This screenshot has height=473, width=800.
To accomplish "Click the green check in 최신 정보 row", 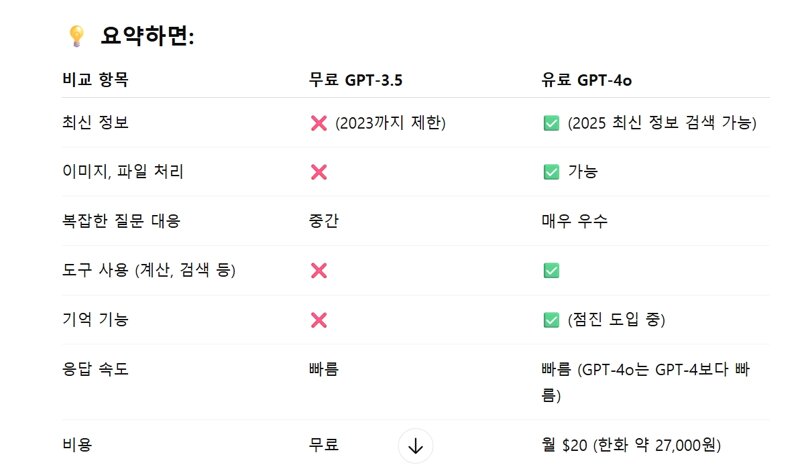I will pyautogui.click(x=551, y=123).
